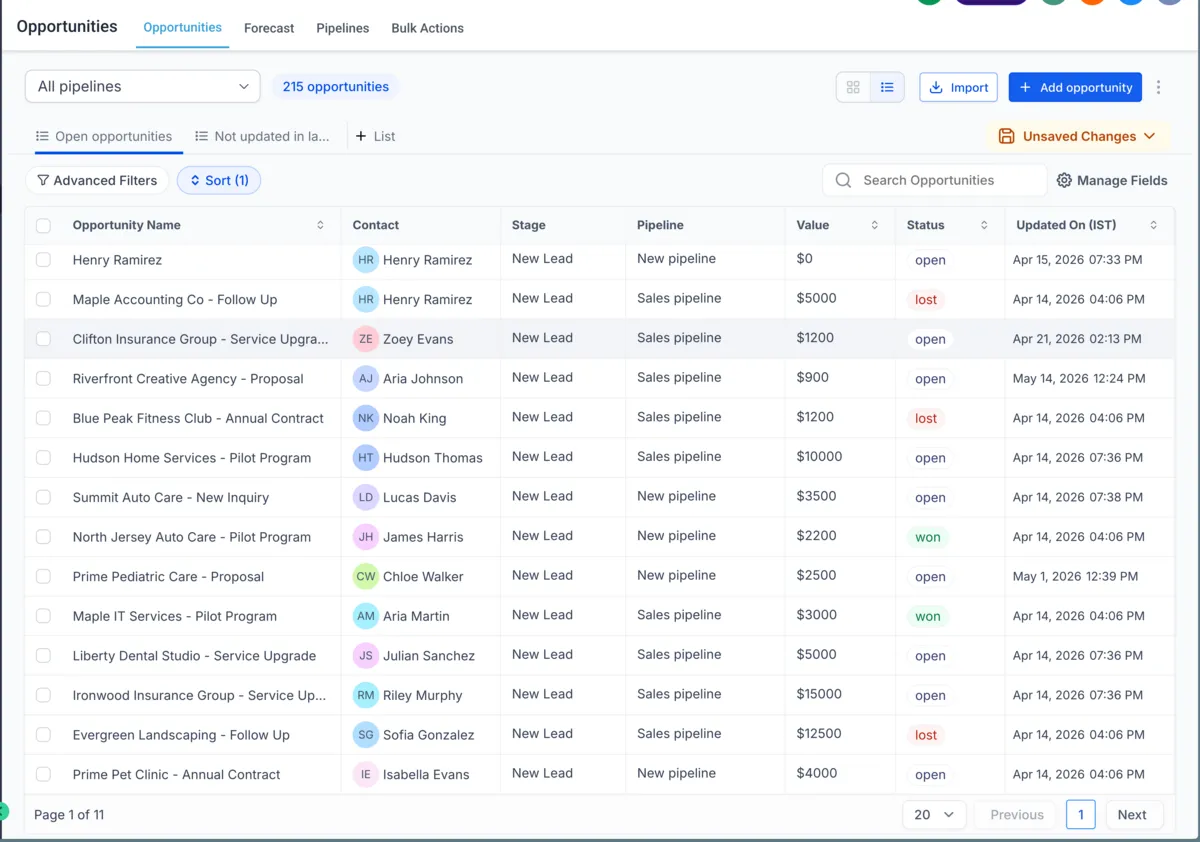Click the lost status badge for Maple Accounting

[x=926, y=300]
